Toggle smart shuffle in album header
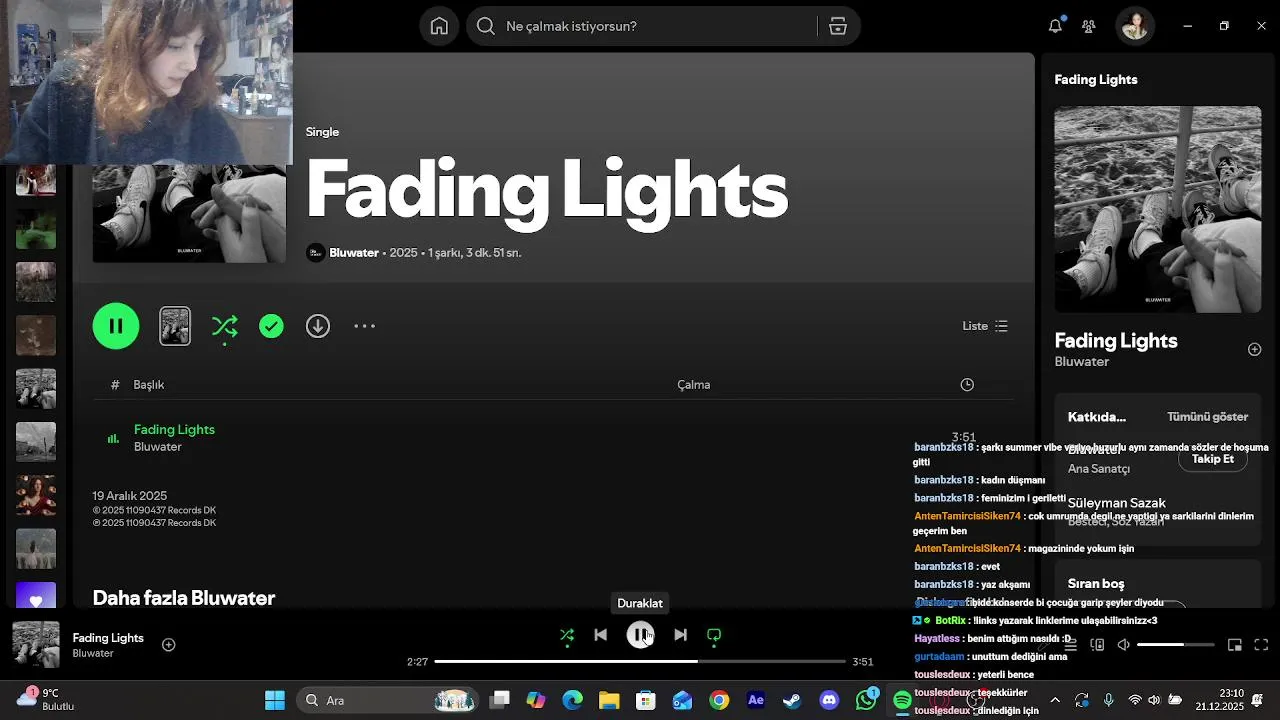Screen dimensions: 1280x720 225,326
